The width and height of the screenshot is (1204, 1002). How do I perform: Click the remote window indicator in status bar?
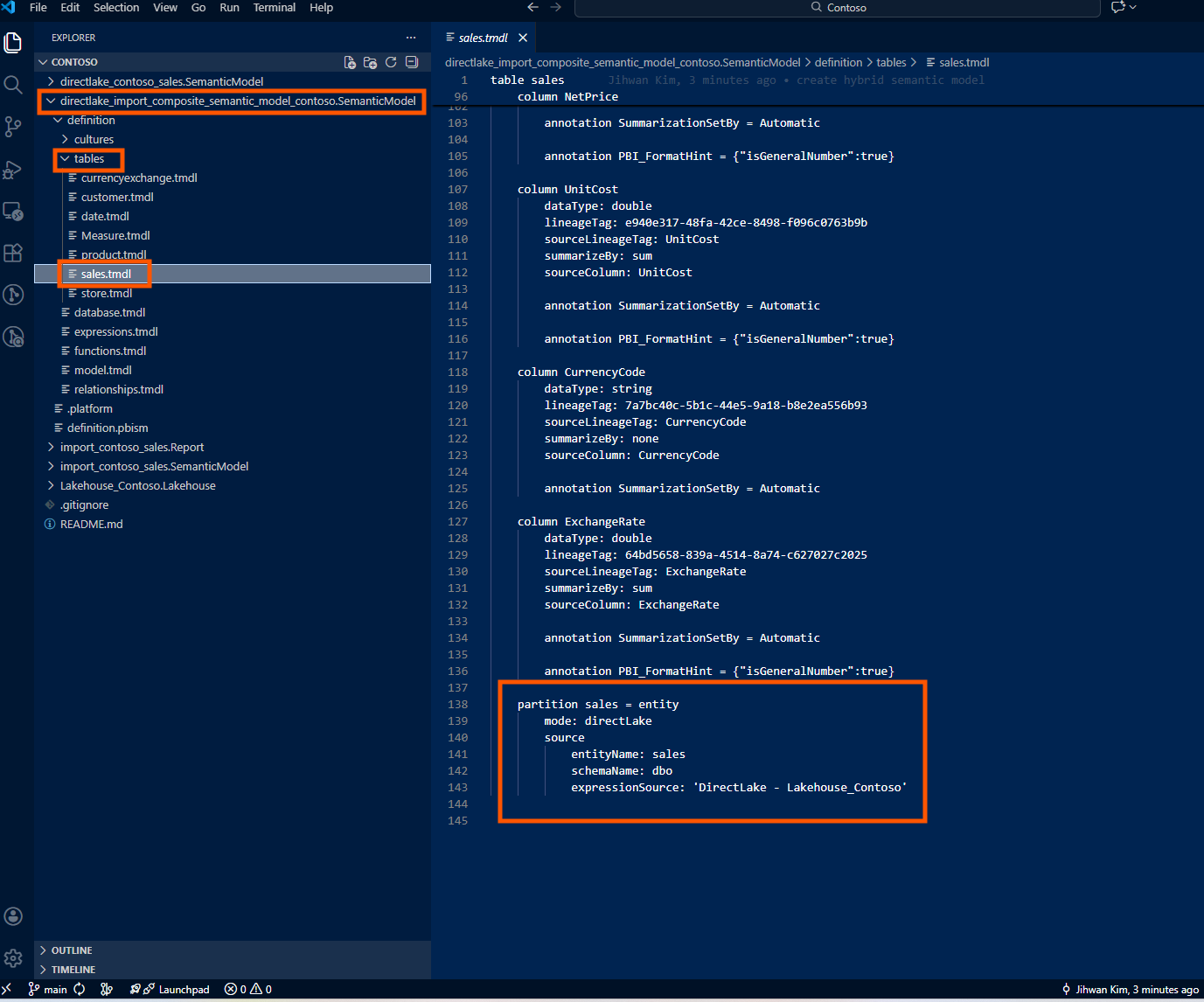7,989
